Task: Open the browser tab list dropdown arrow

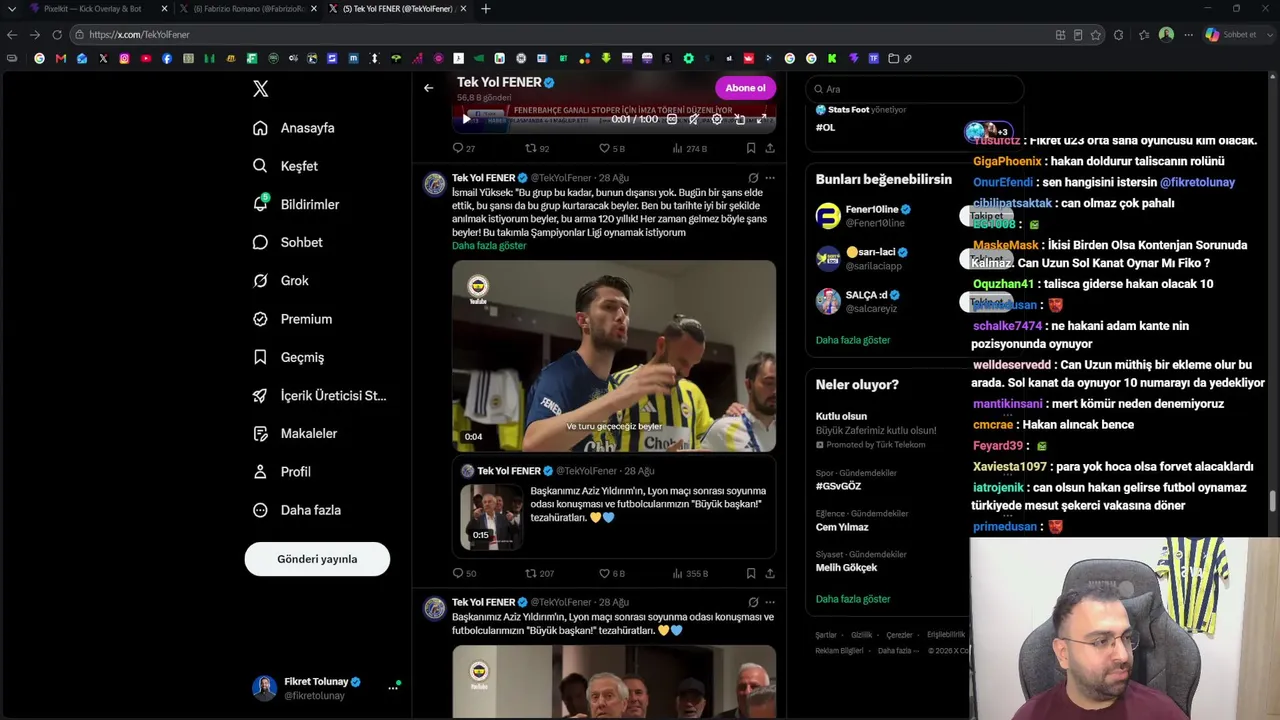Action: 12,9
